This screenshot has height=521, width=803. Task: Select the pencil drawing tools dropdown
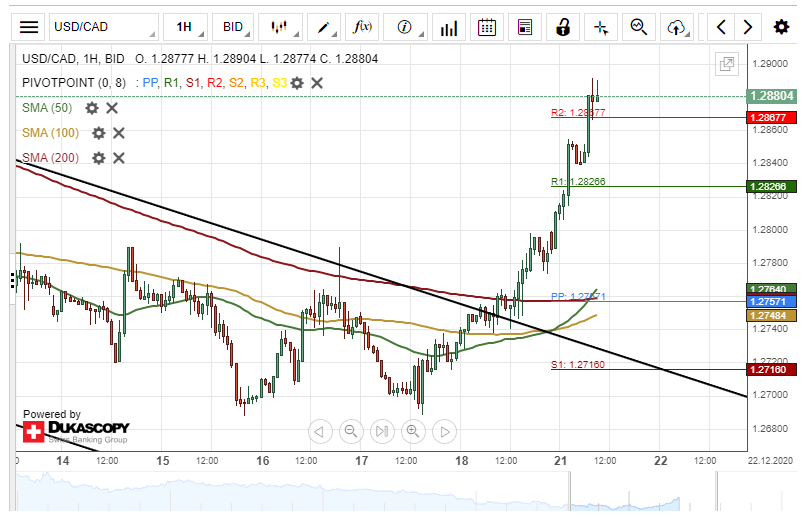pyautogui.click(x=324, y=27)
